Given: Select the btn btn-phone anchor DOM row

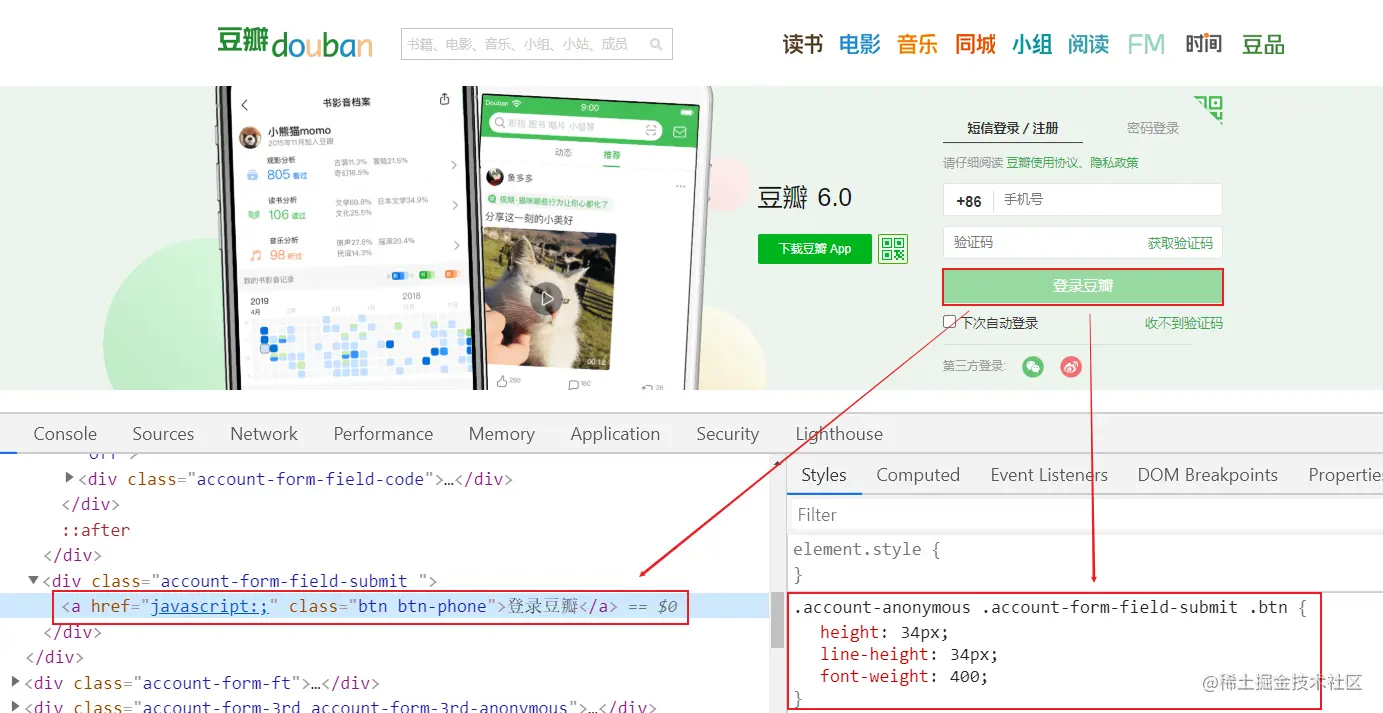Looking at the screenshot, I should pos(385,606).
